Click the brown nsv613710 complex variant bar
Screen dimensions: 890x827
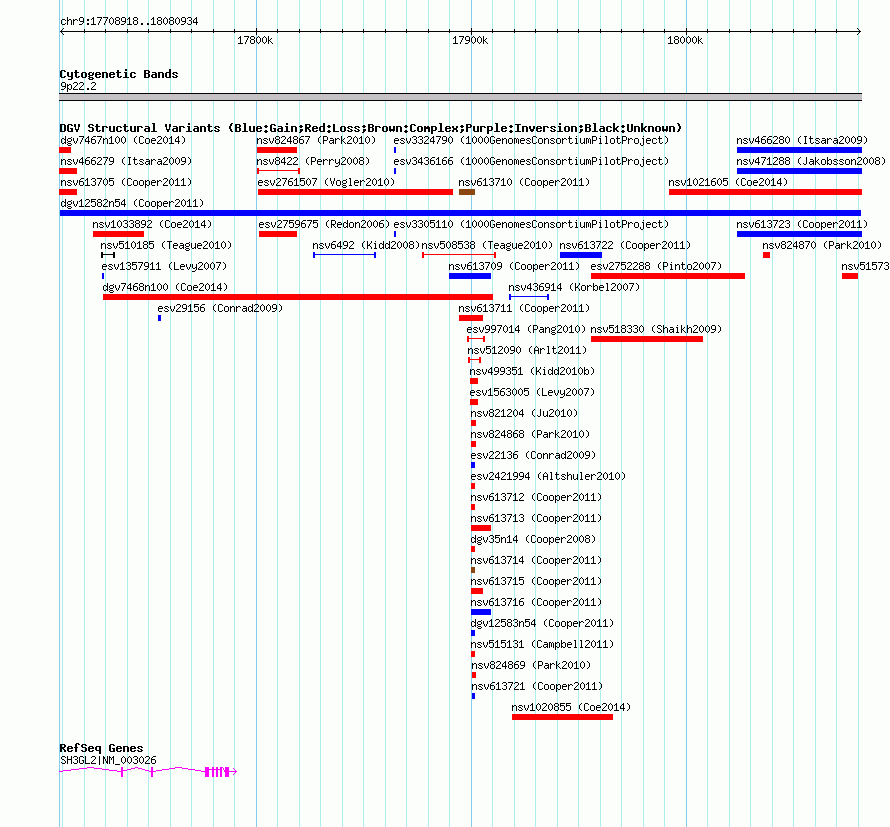(x=467, y=192)
